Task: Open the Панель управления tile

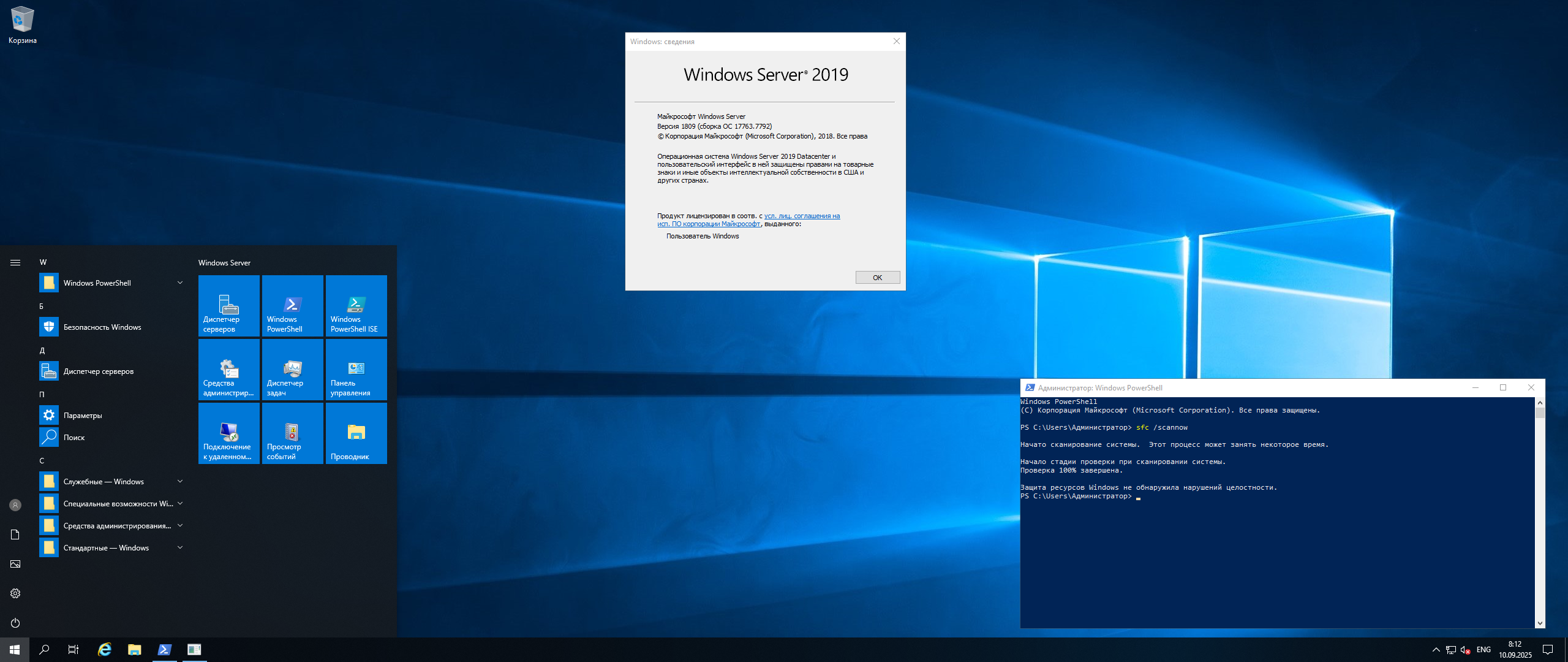Action: coord(356,369)
